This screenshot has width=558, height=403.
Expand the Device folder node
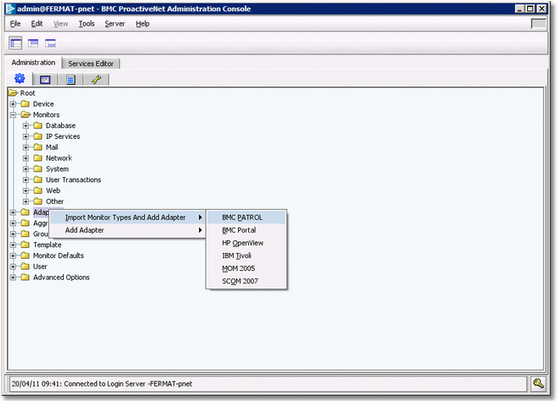point(13,104)
